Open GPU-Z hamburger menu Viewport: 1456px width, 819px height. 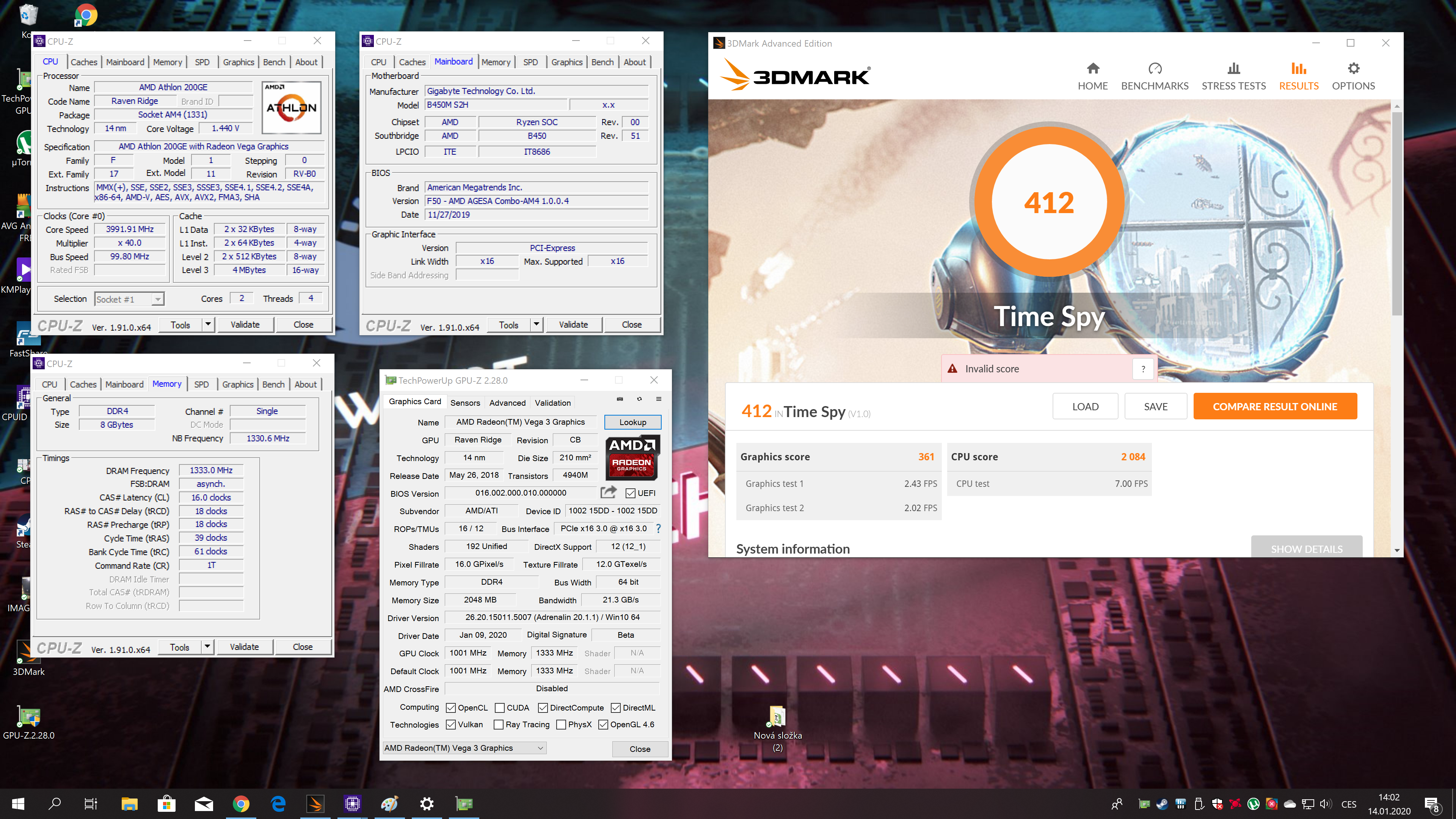point(659,399)
